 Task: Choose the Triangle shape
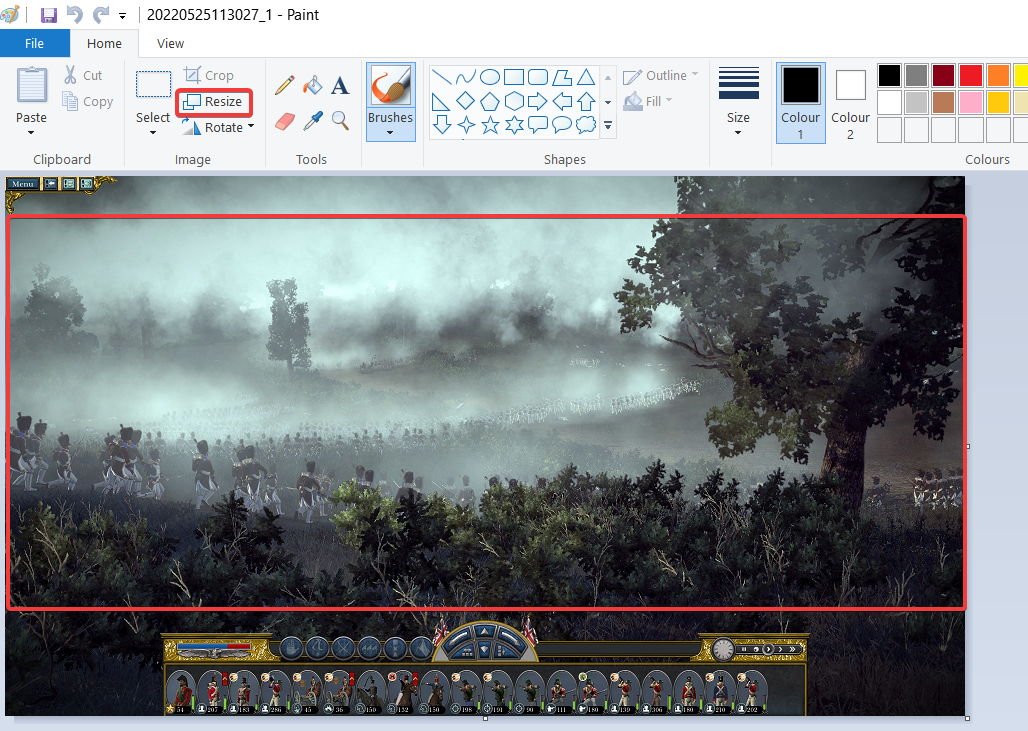pos(586,77)
